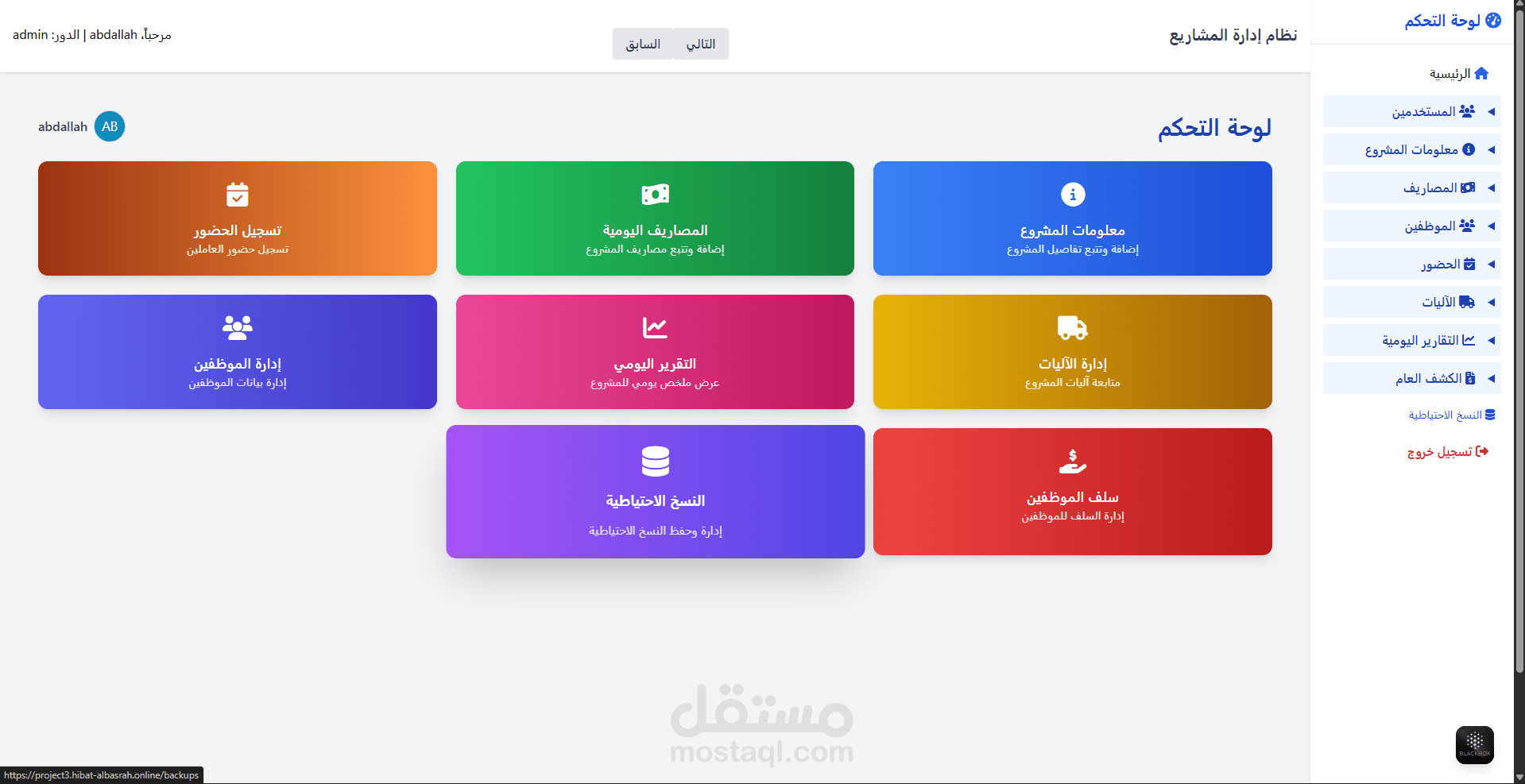This screenshot has height=784, width=1525.
Task: Click the database icon on النسخ الاحتياطية card
Action: click(x=655, y=462)
